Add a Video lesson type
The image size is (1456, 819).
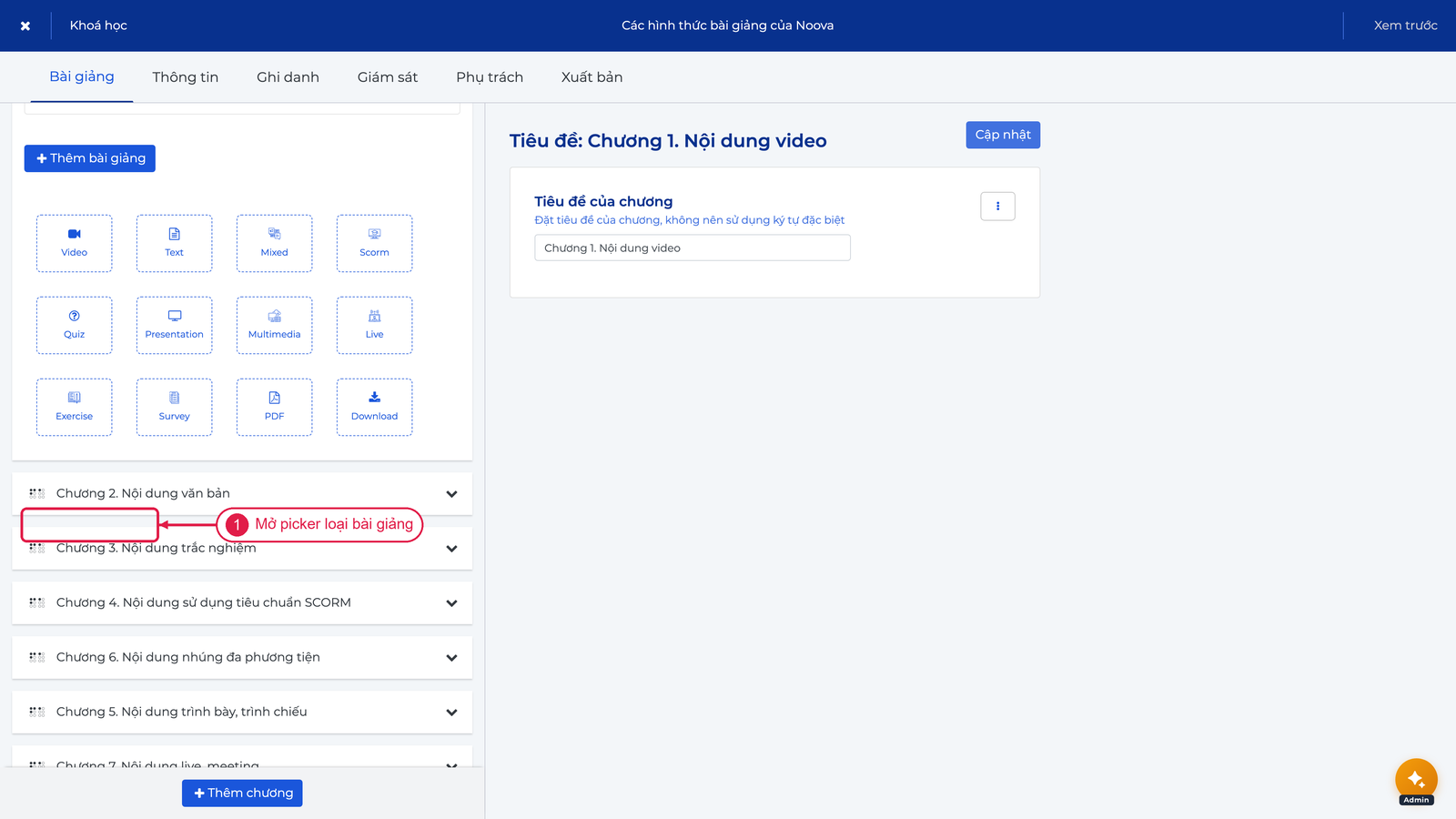pyautogui.click(x=74, y=243)
